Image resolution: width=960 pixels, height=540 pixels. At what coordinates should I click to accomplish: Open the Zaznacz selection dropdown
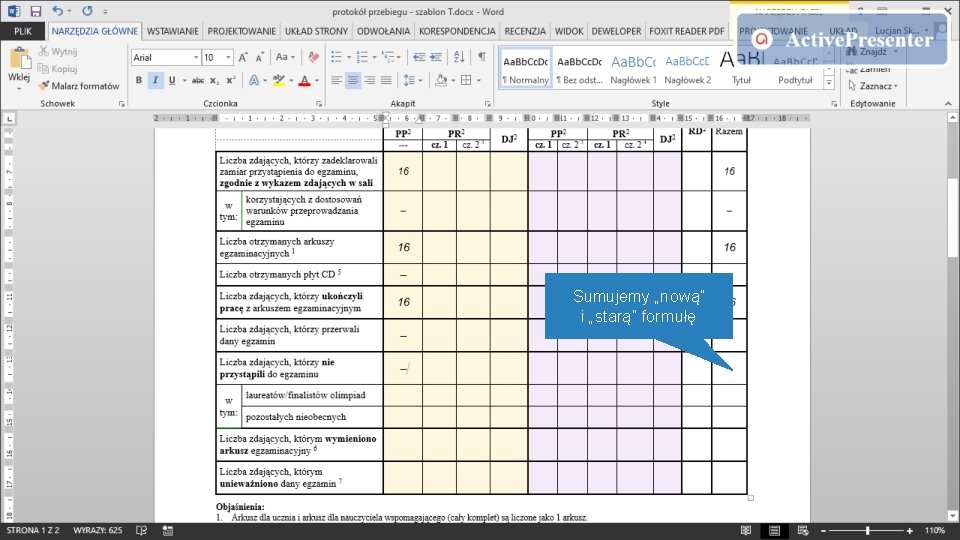tap(874, 86)
